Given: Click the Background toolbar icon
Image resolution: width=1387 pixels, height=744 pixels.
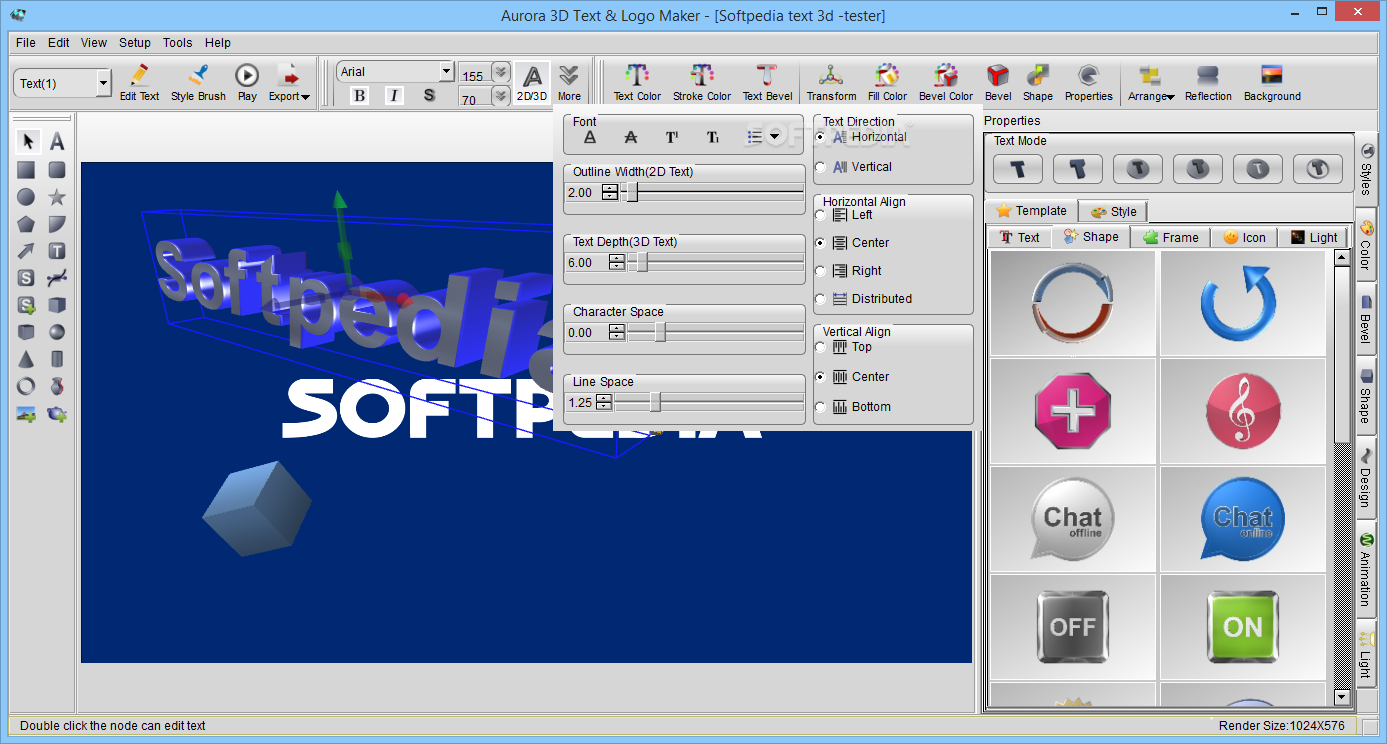Looking at the screenshot, I should (1272, 82).
